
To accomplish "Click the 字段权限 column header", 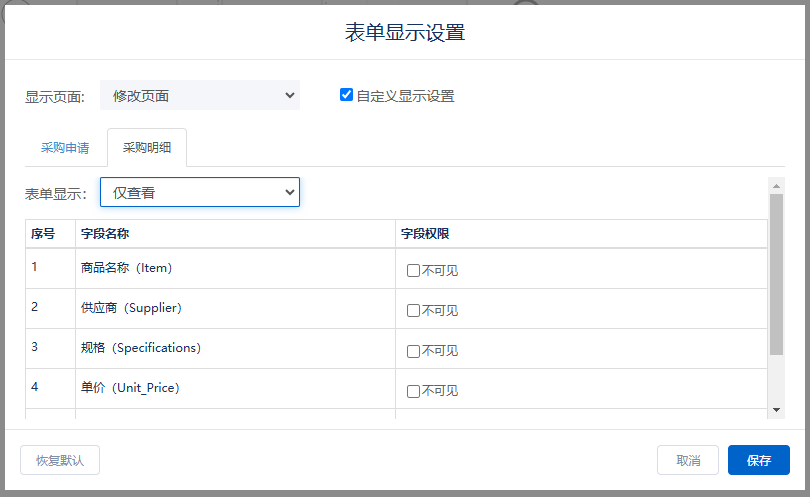I will 581,234.
